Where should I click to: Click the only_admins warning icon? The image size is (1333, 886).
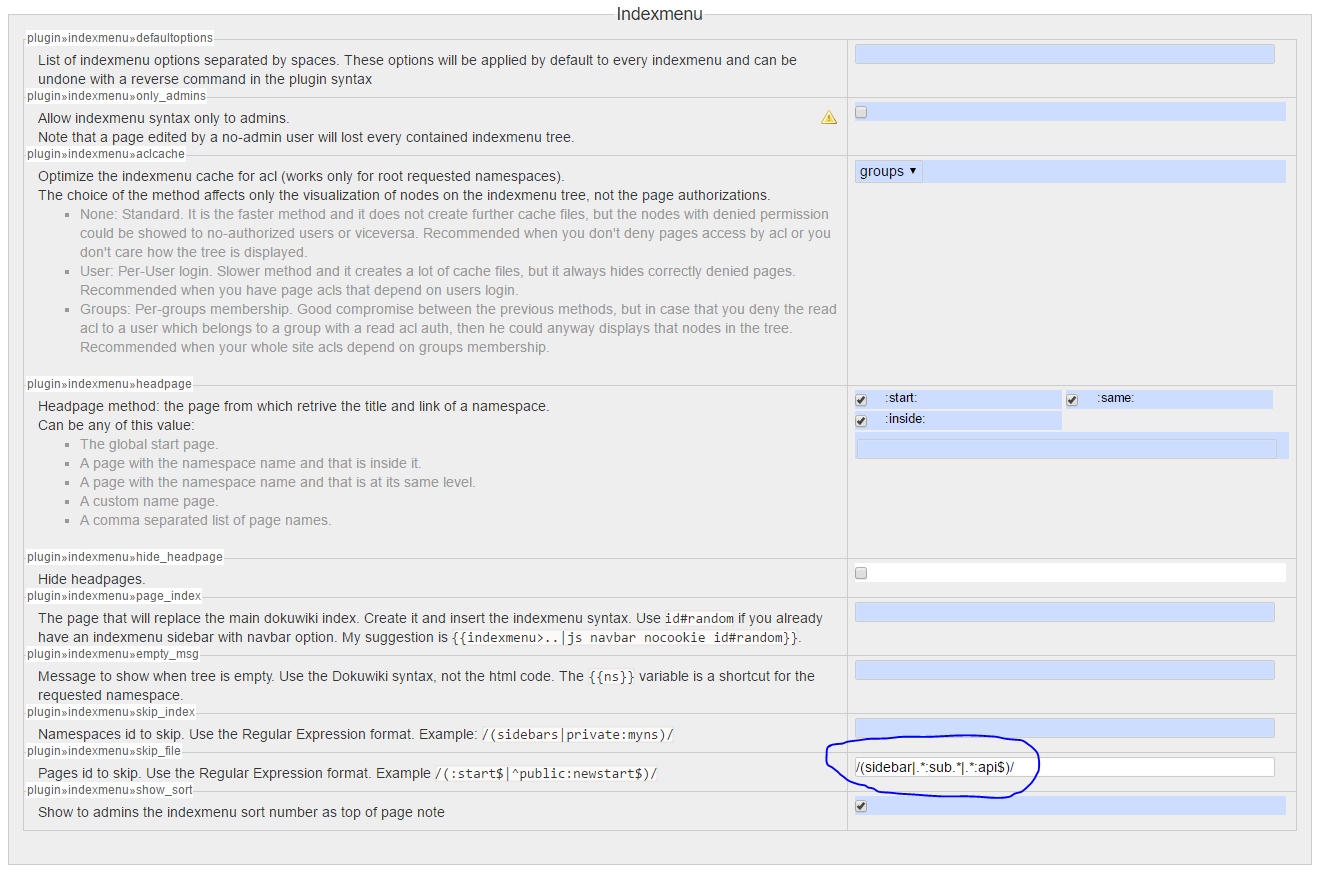[x=829, y=117]
